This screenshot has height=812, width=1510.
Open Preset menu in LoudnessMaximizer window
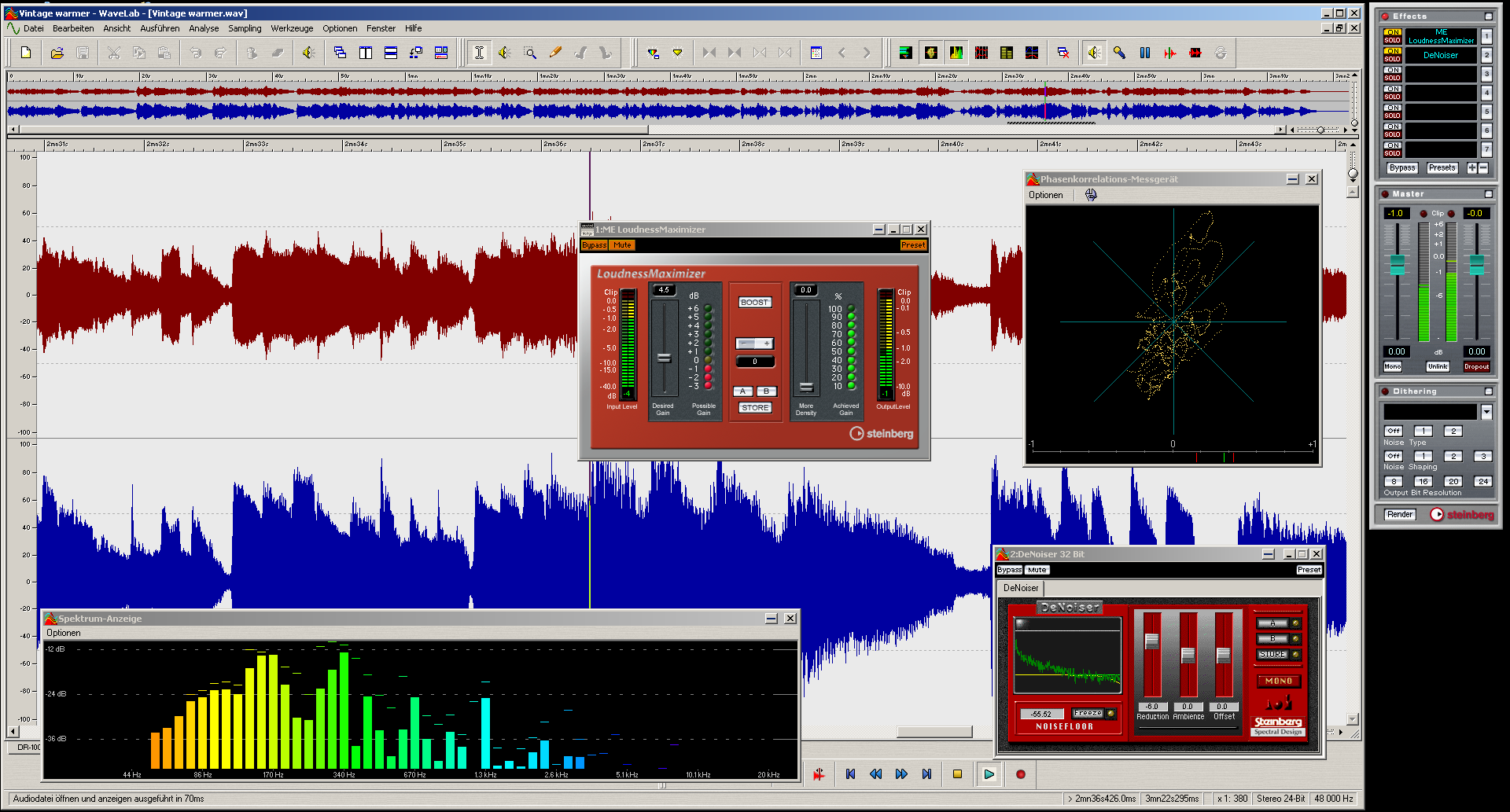912,245
